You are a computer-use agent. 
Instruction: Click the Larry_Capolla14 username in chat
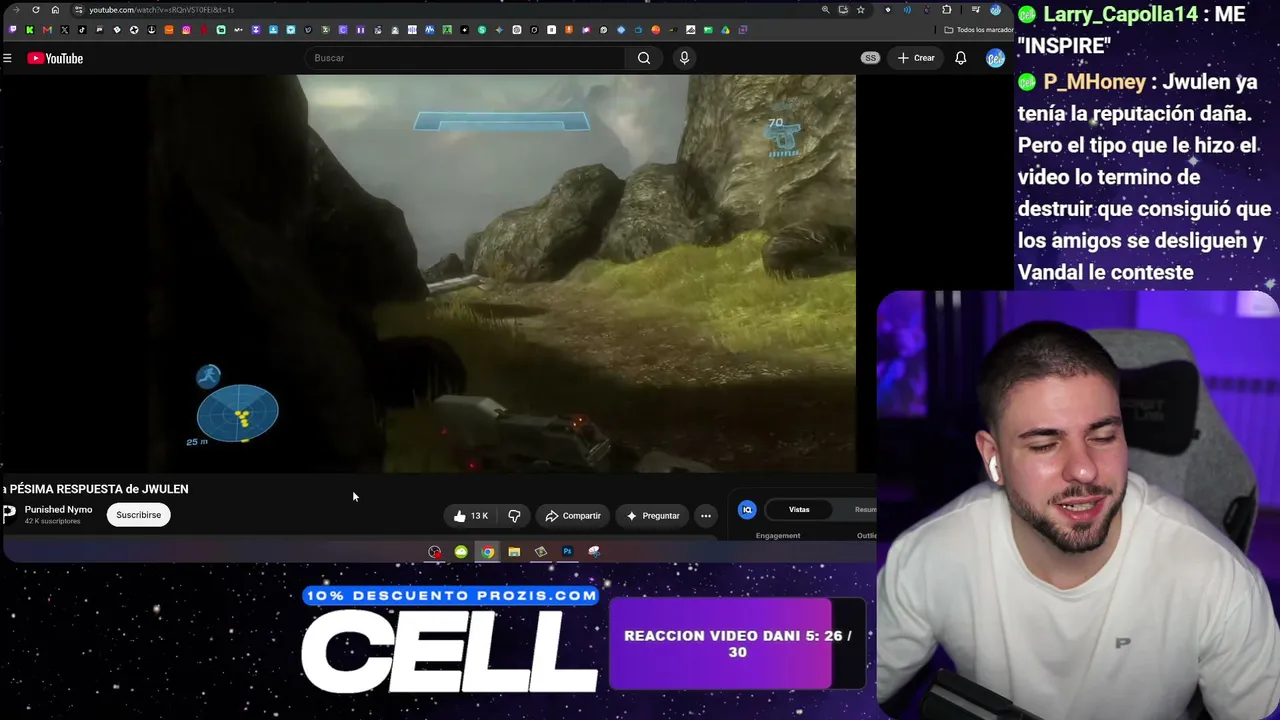tap(1119, 14)
